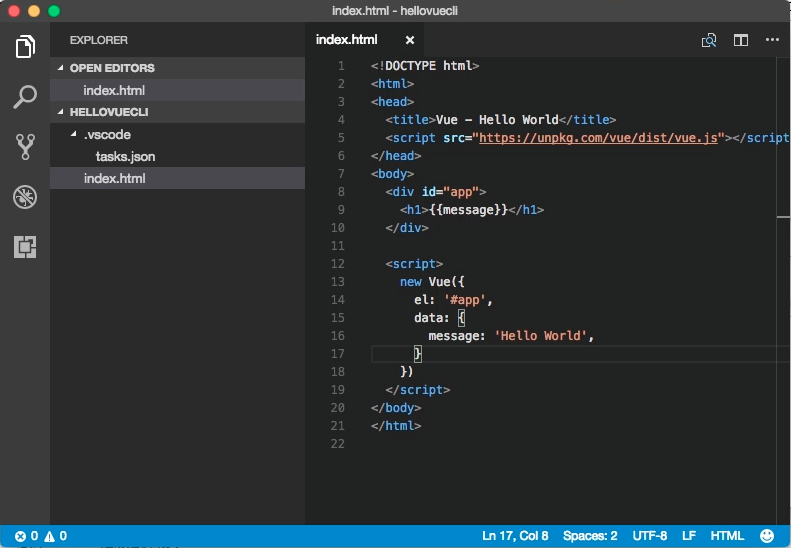Click the Open Preview icon in editor toolbar
Screen dimensions: 791x548
click(709, 40)
